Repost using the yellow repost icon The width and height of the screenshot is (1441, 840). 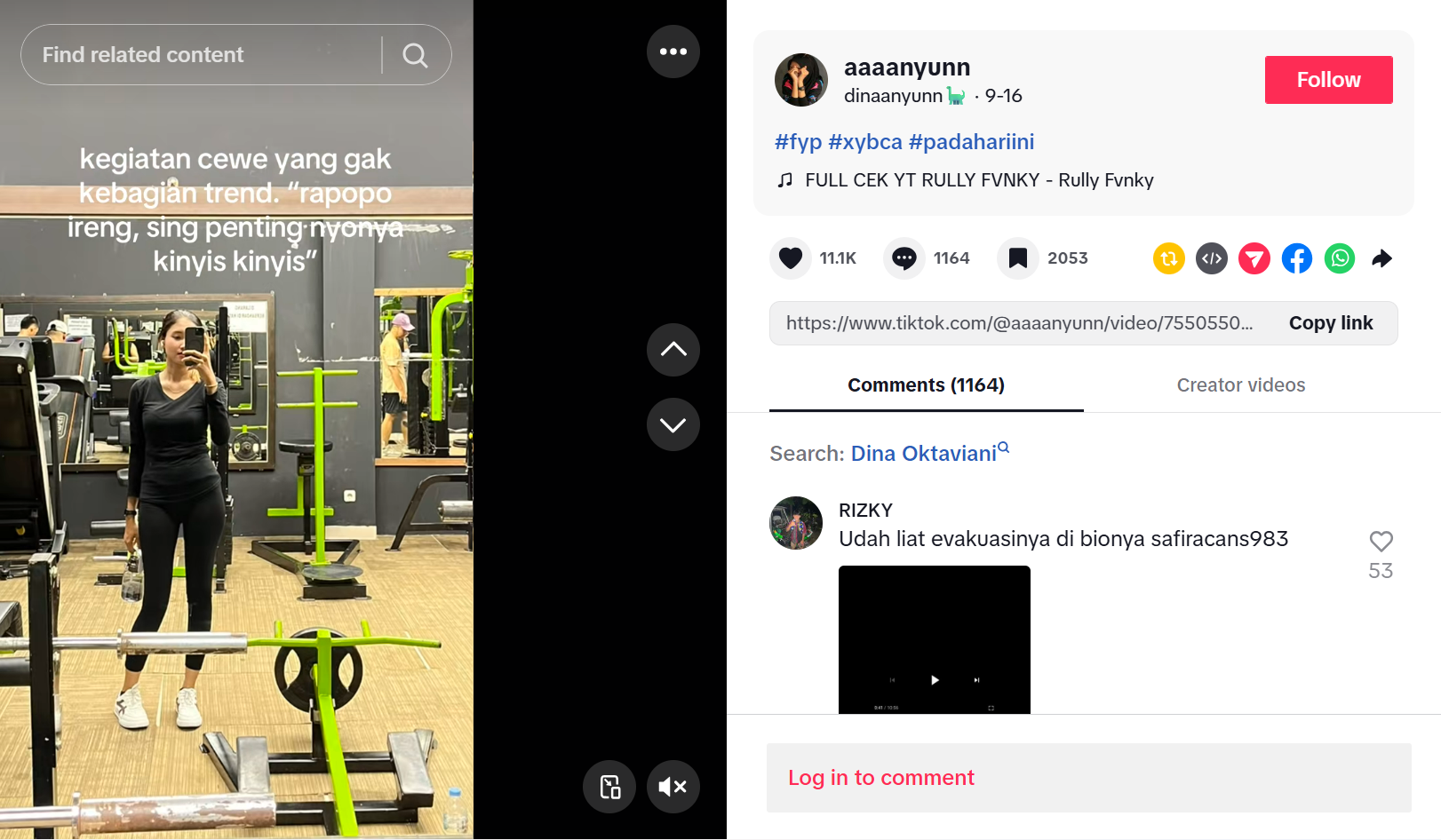pyautogui.click(x=1169, y=258)
